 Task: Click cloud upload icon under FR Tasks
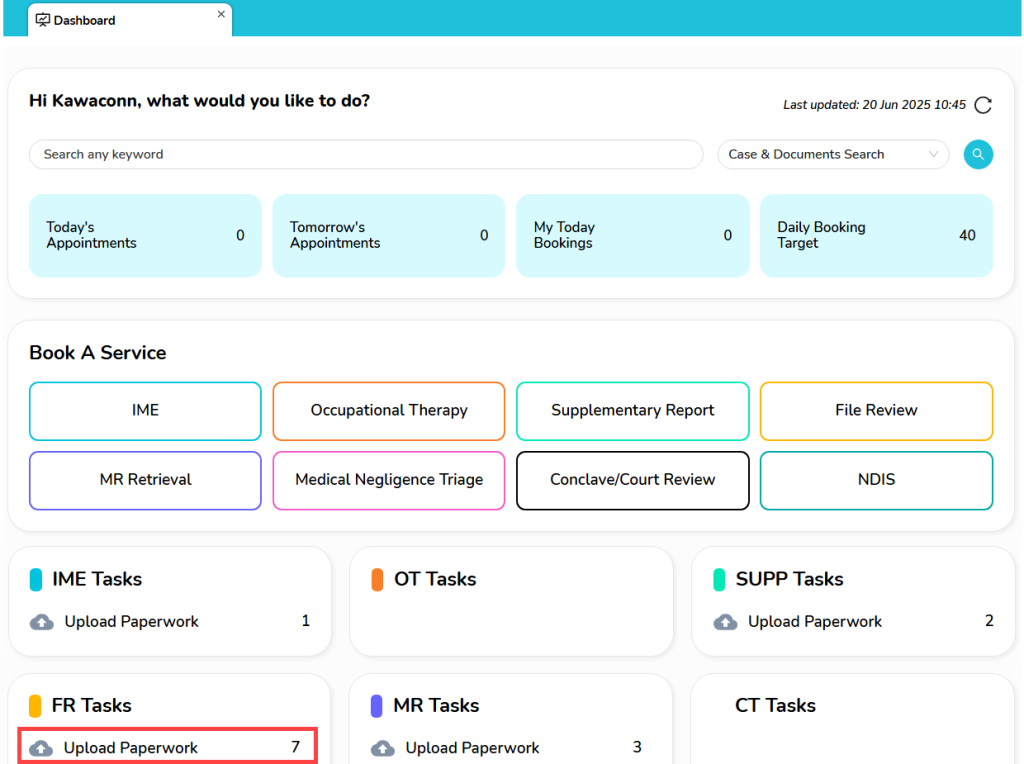(41, 748)
